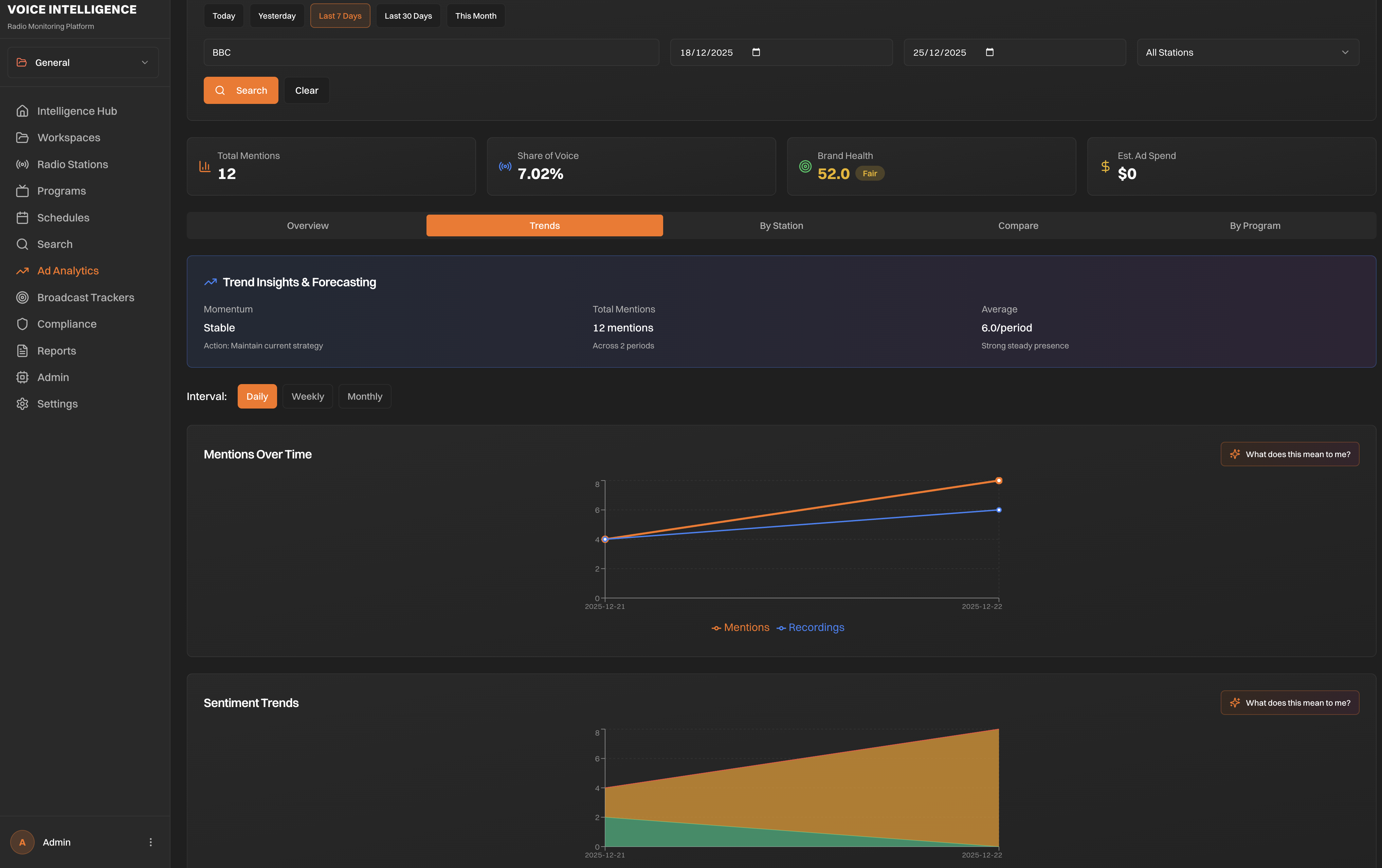
Task: Open the Compare tab
Action: [1018, 225]
